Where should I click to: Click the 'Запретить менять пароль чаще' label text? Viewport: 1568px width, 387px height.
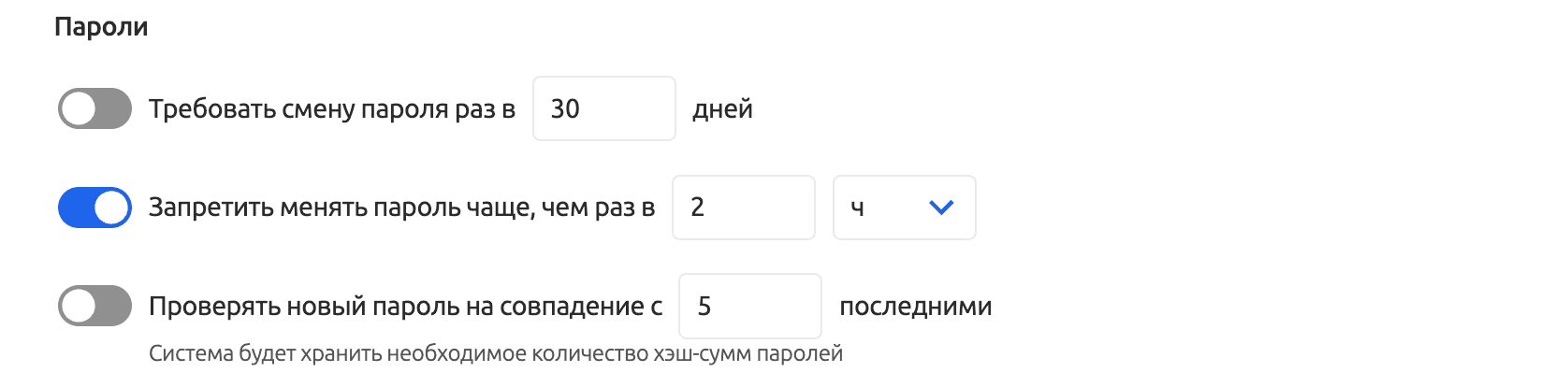(x=401, y=208)
